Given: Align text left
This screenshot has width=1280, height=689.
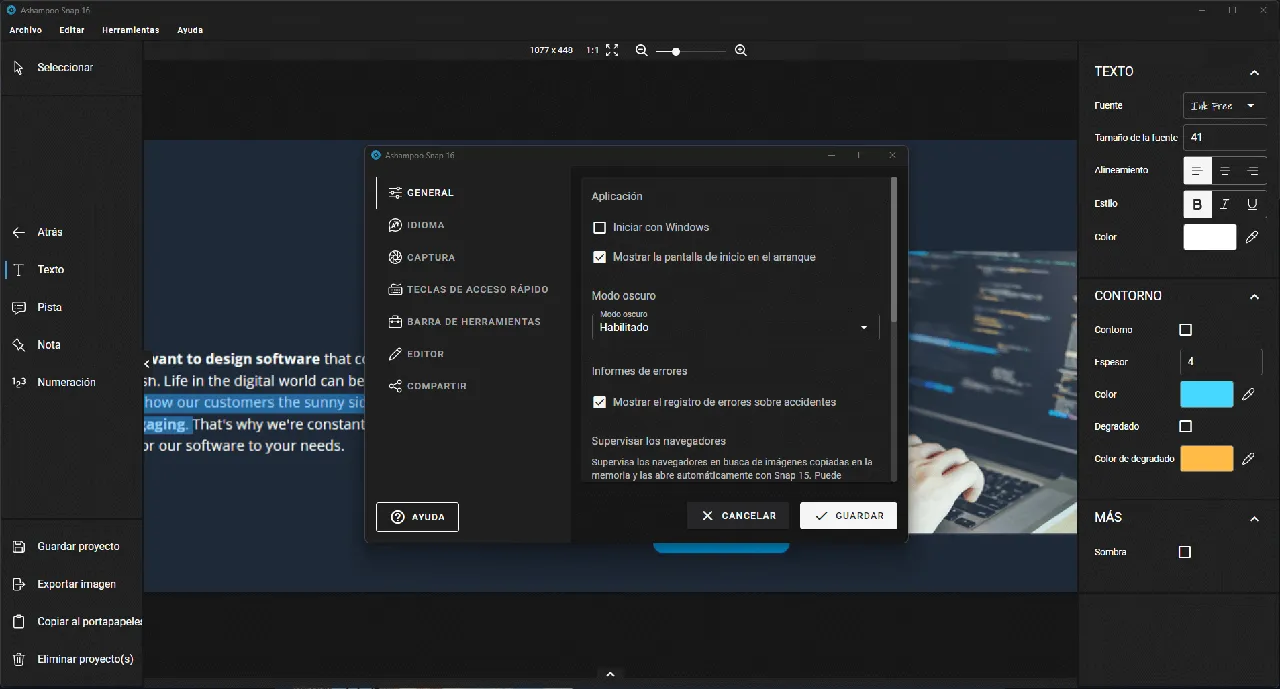Looking at the screenshot, I should click(1197, 171).
